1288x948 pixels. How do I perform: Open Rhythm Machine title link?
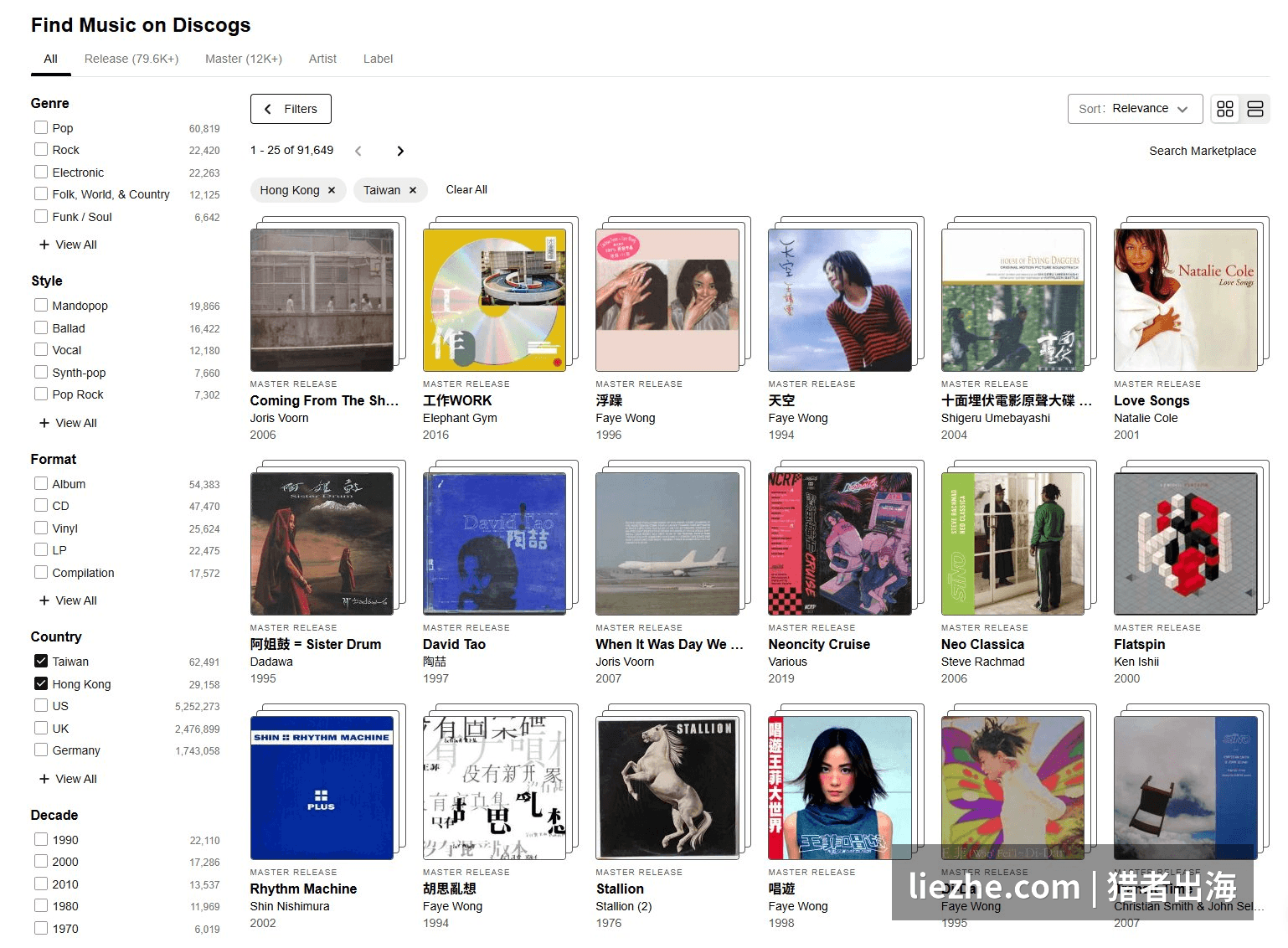pyautogui.click(x=303, y=889)
